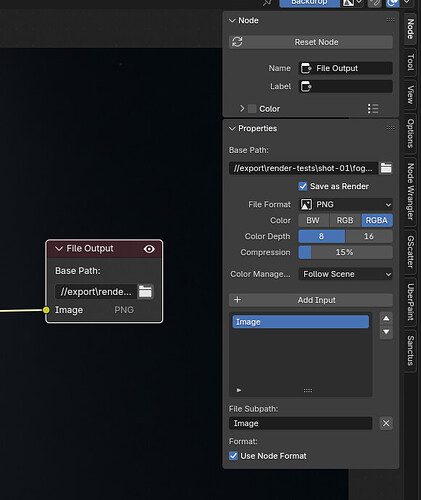Click the PNG image format icon
421x500 pixels.
pos(306,204)
